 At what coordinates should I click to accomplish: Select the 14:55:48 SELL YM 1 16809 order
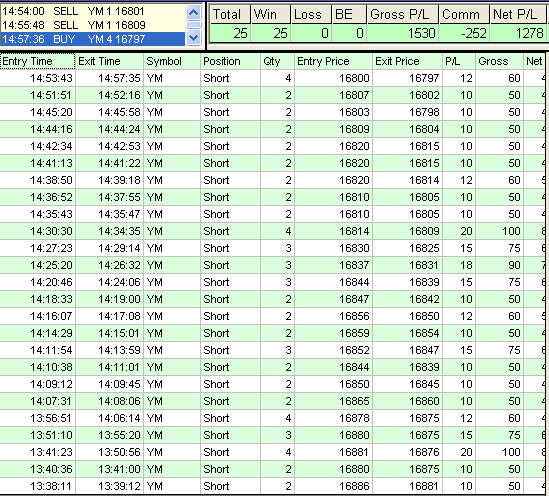pyautogui.click(x=92, y=25)
